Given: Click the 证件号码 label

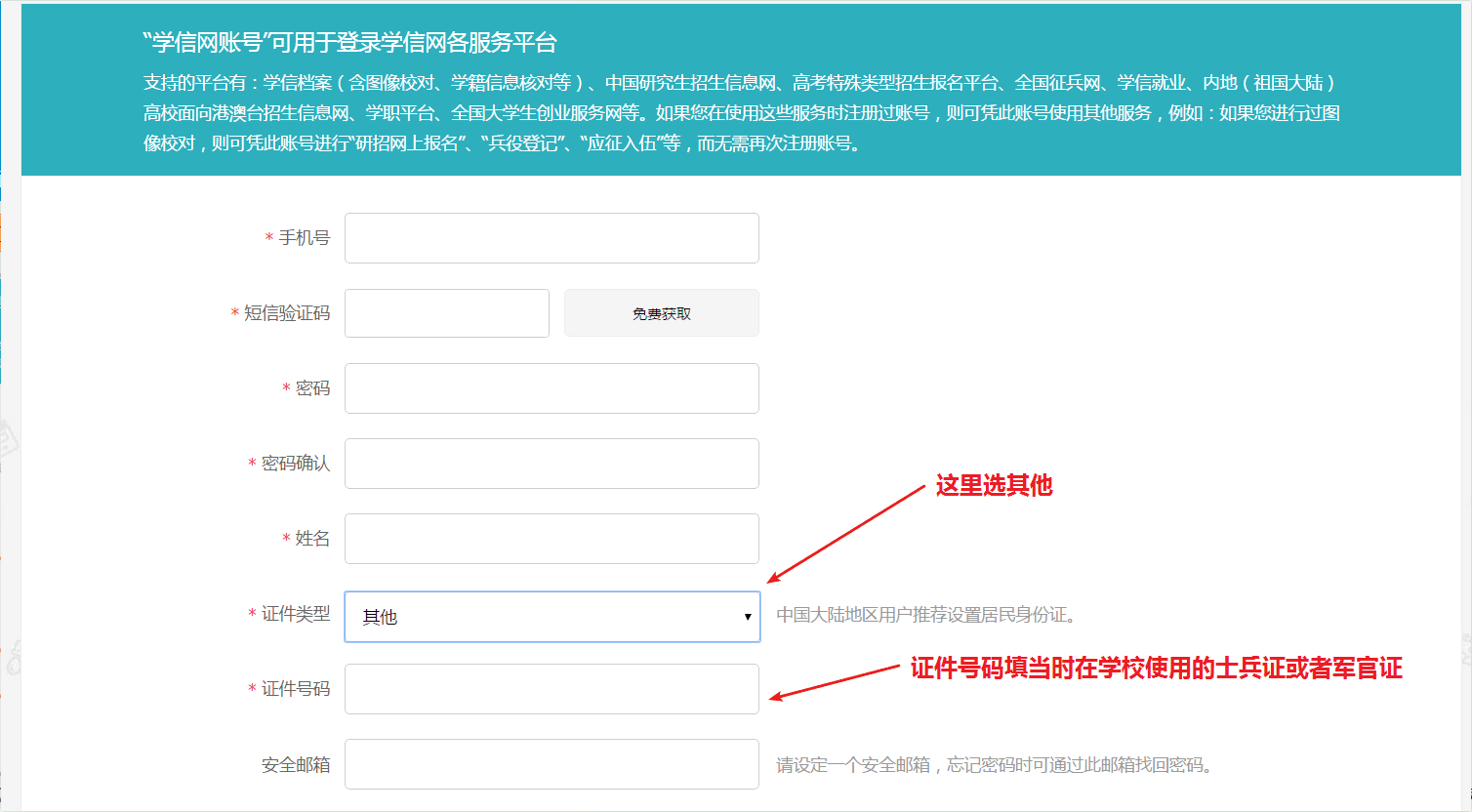Looking at the screenshot, I should (x=295, y=689).
